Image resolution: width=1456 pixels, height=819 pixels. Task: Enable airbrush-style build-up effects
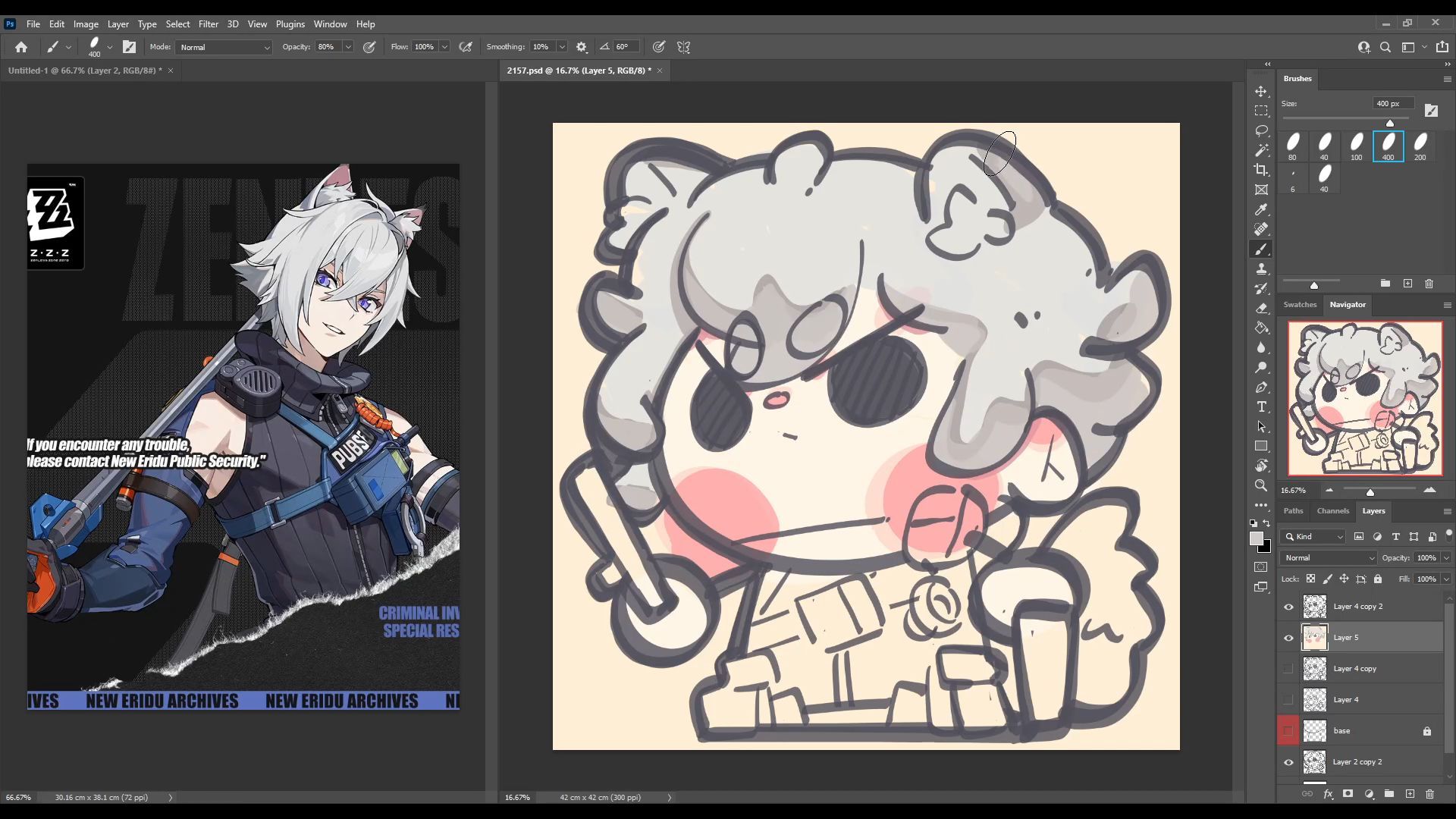pyautogui.click(x=466, y=47)
